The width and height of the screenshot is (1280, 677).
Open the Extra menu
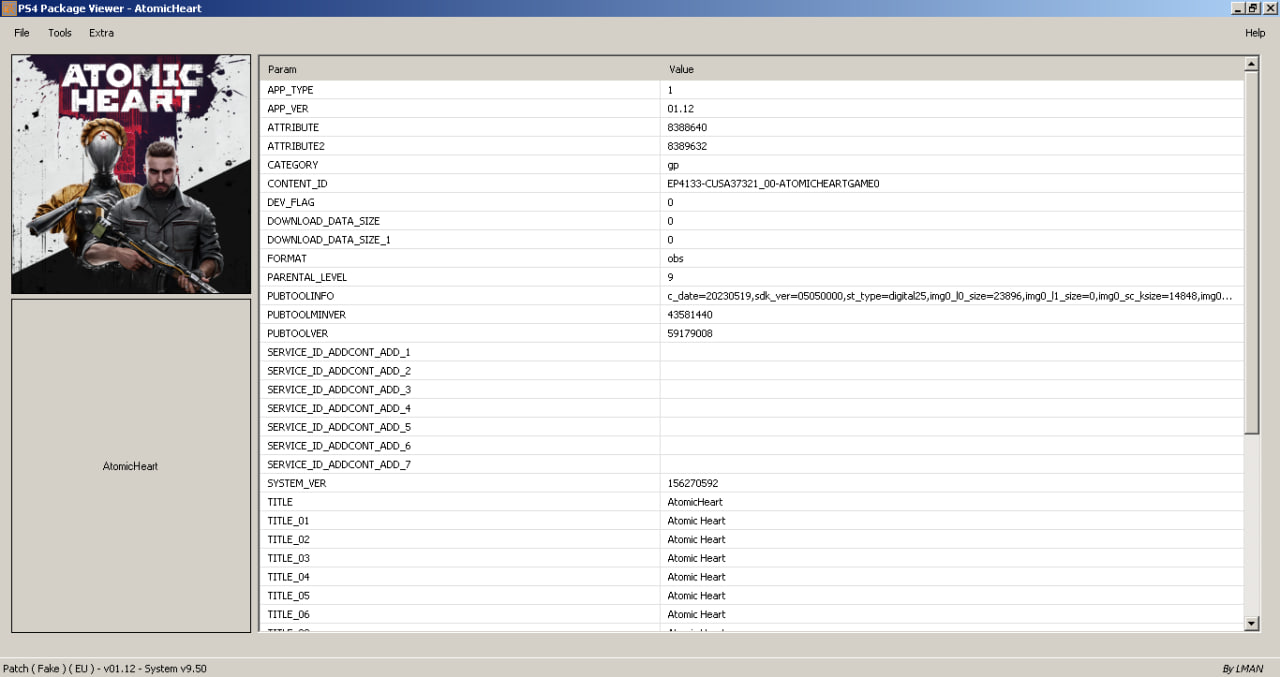pyautogui.click(x=101, y=33)
